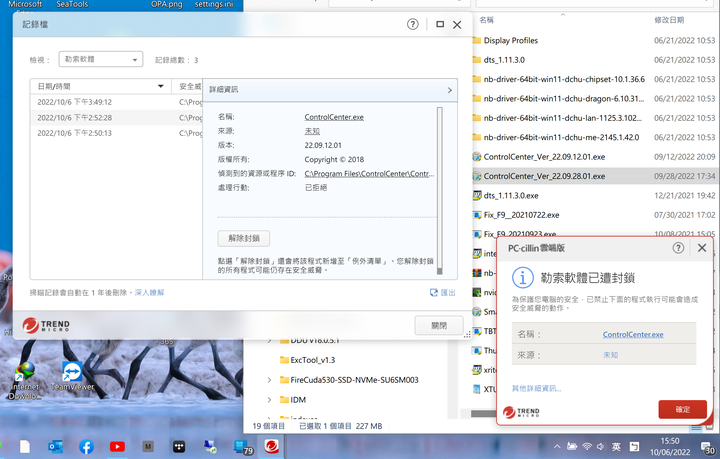Dismiss the PC-cillin popup with X

[702, 248]
